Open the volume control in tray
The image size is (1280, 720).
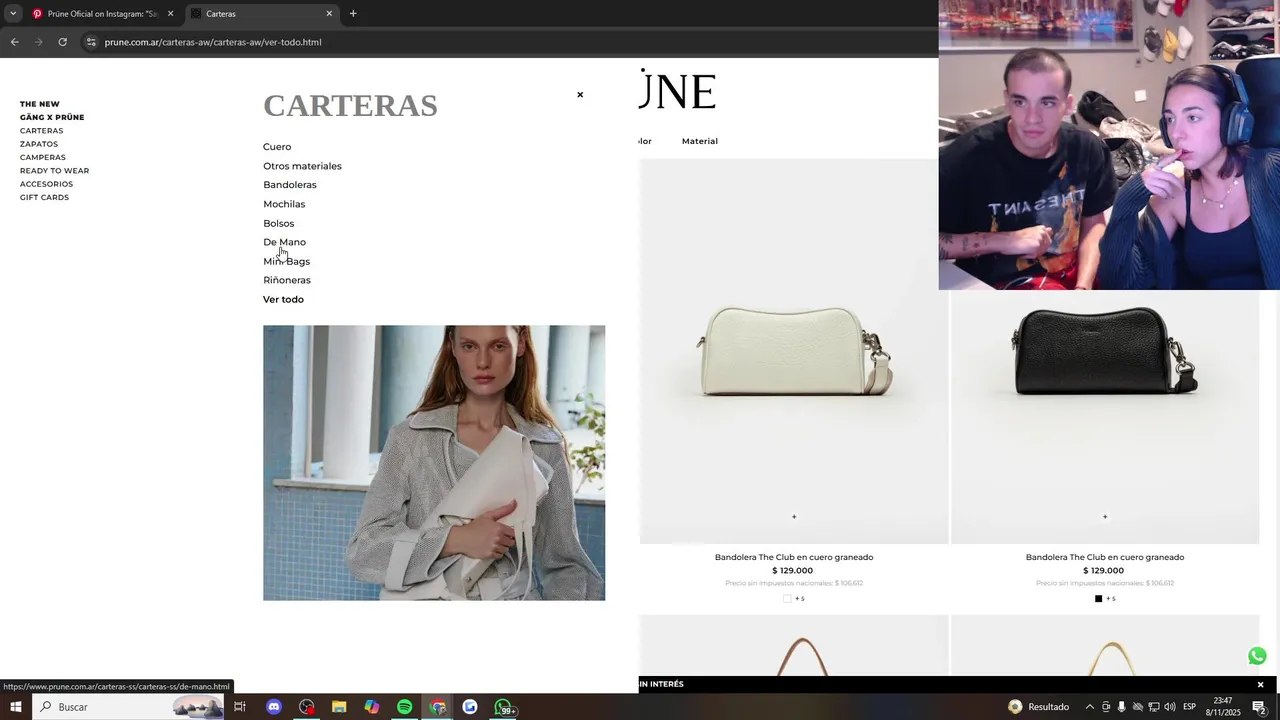tap(1169, 707)
